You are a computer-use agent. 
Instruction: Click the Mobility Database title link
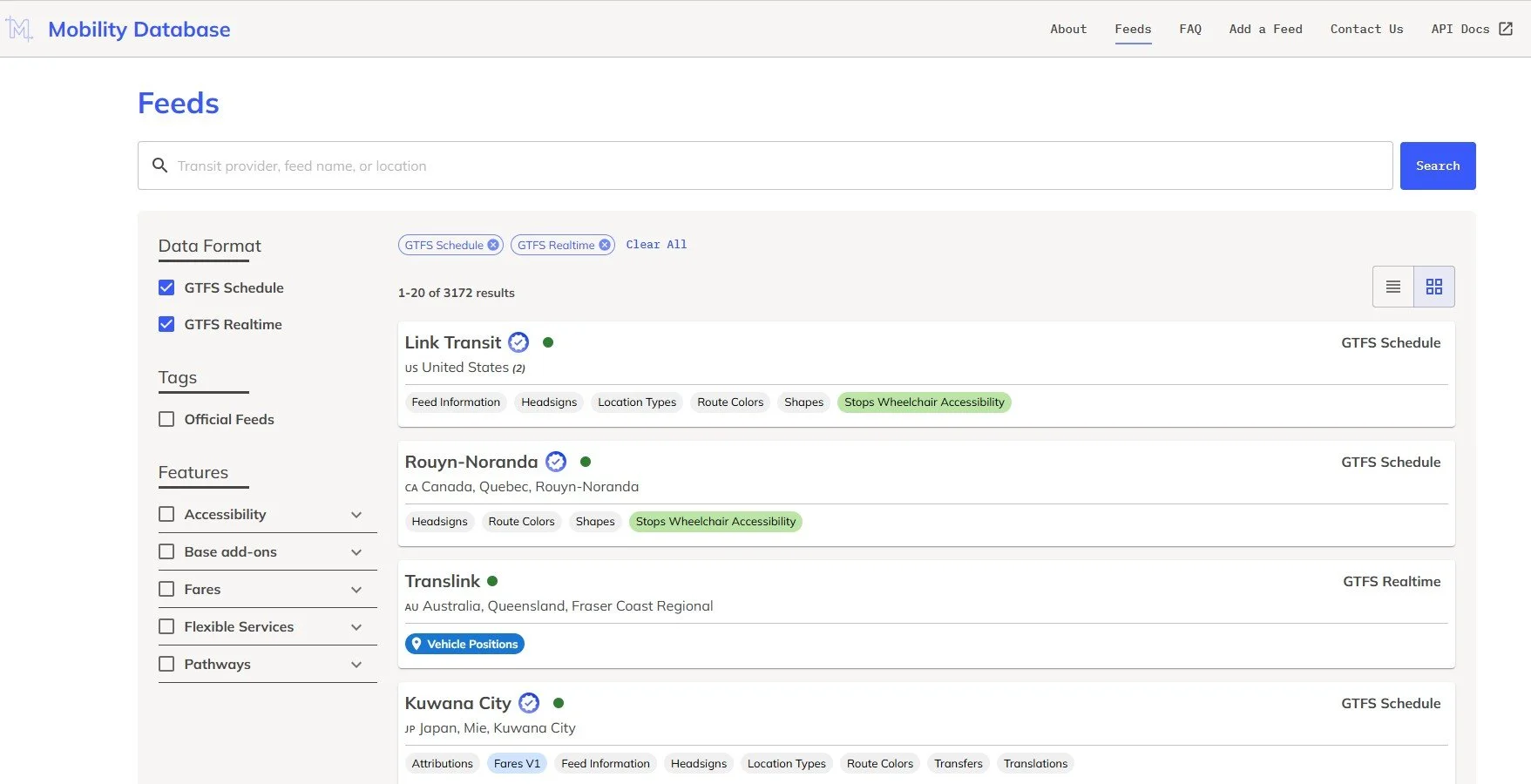[x=139, y=29]
